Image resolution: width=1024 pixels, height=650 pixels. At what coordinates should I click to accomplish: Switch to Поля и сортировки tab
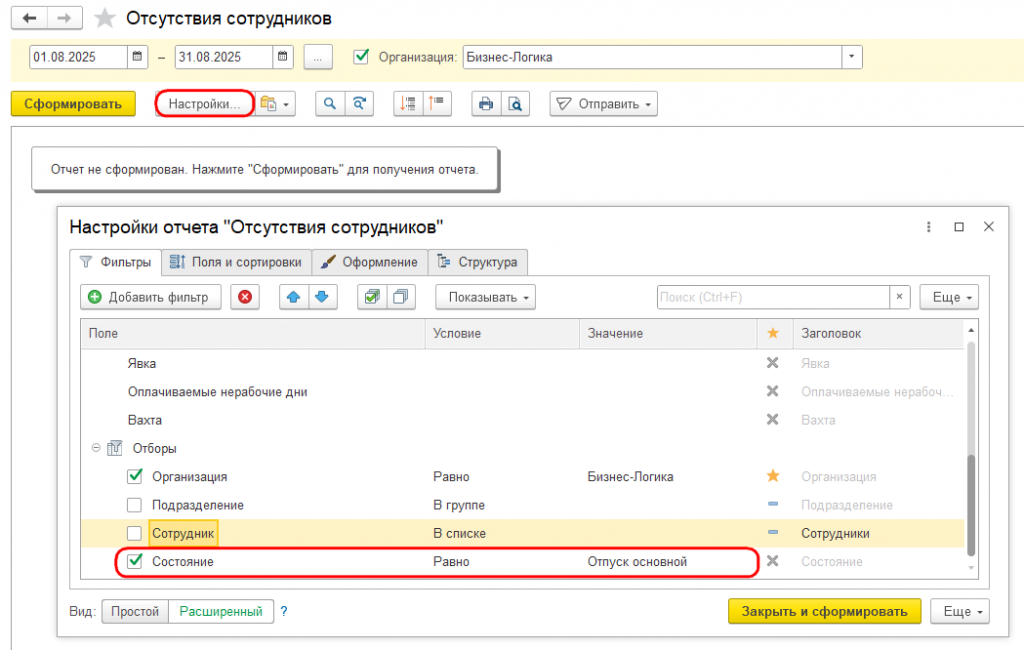point(236,262)
